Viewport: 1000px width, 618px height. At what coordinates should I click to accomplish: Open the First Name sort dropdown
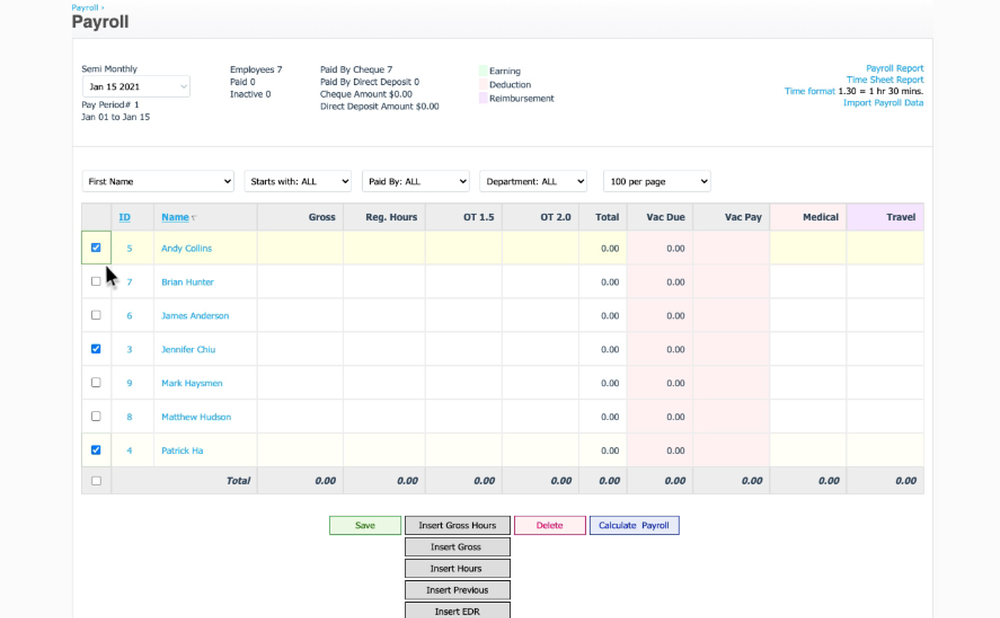[x=157, y=181]
